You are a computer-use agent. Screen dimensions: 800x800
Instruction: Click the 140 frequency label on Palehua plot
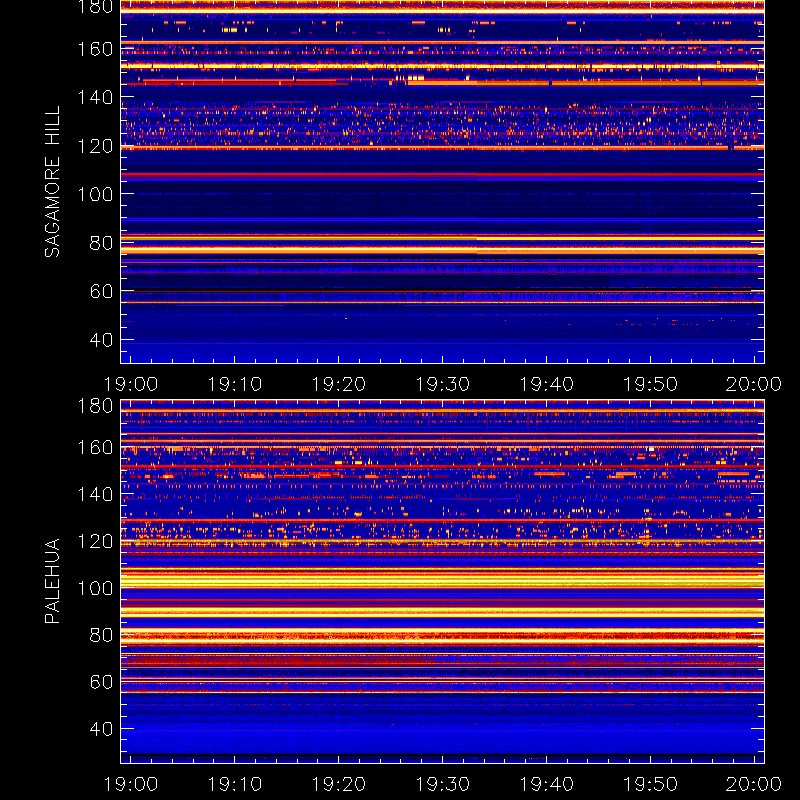(x=95, y=494)
